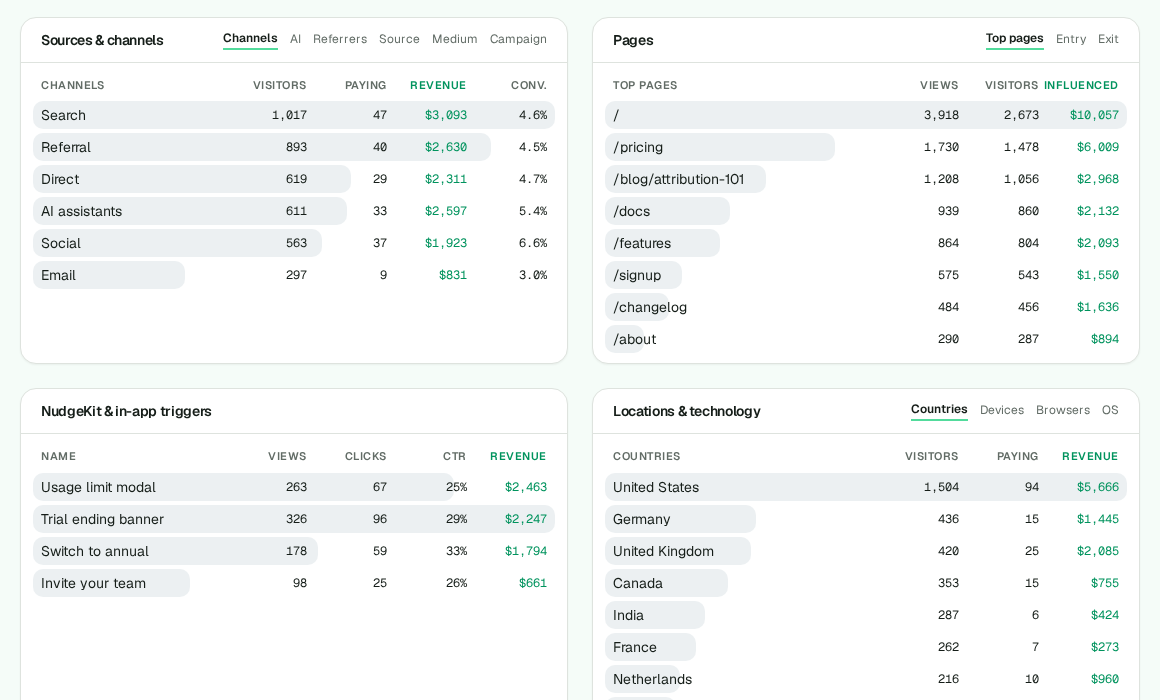Sort channels by the PAYING column header
Screen dimensions: 1160x700
365,85
